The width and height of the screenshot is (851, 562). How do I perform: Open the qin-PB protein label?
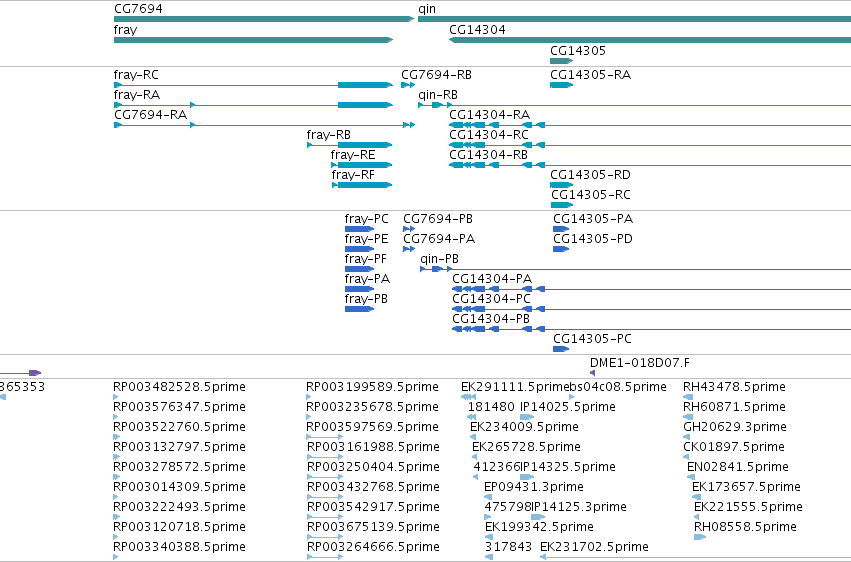[440, 259]
